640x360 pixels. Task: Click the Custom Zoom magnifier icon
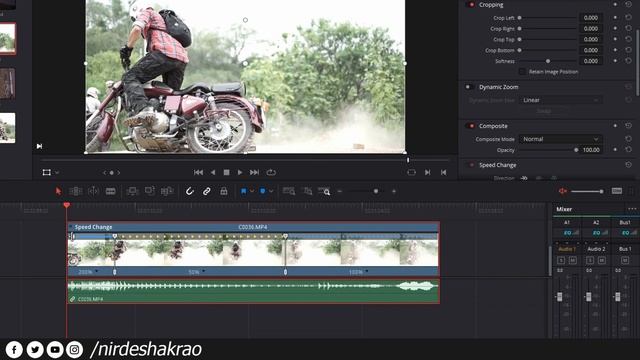click(x=324, y=191)
